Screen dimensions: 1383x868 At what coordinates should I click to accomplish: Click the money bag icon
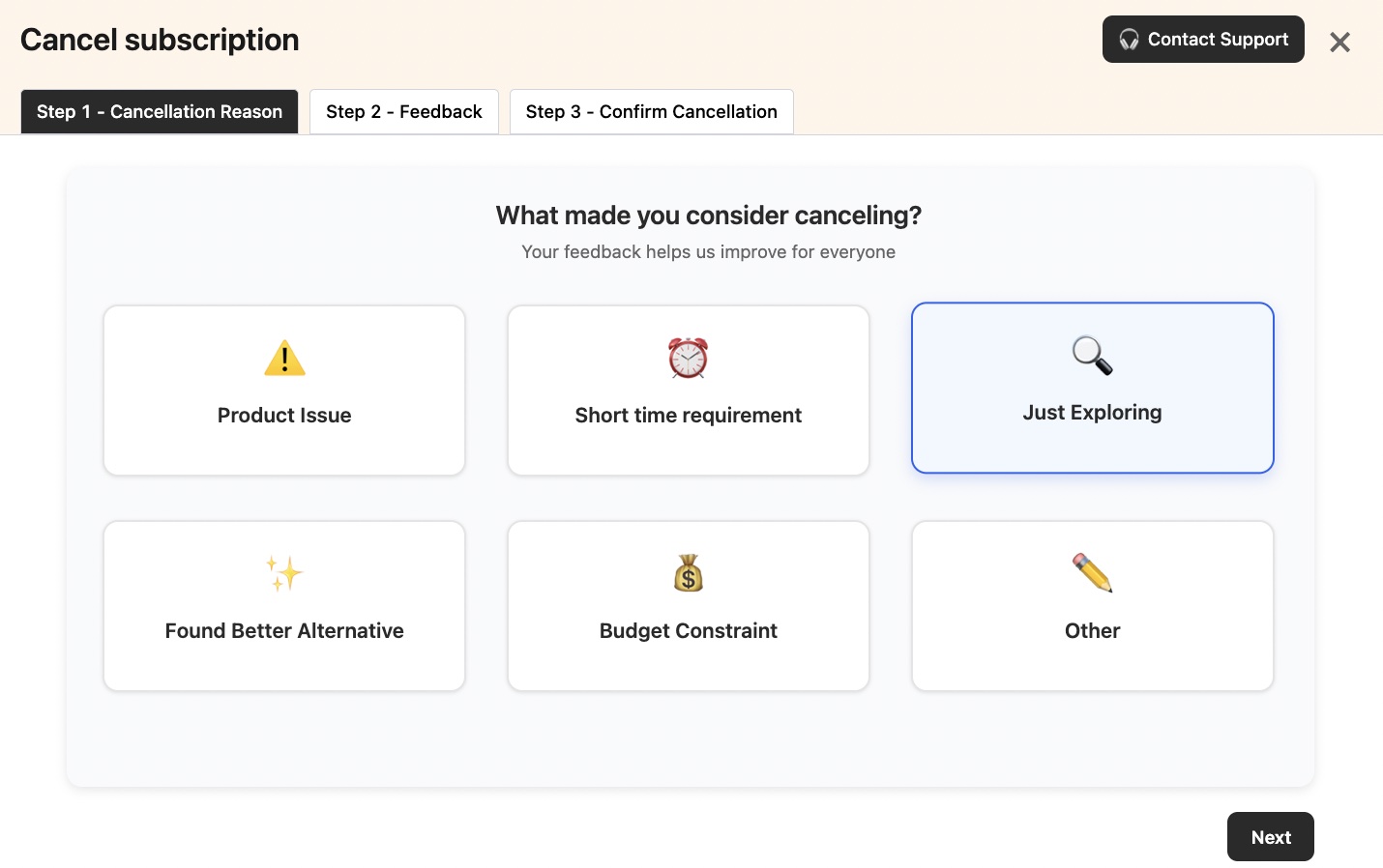688,574
